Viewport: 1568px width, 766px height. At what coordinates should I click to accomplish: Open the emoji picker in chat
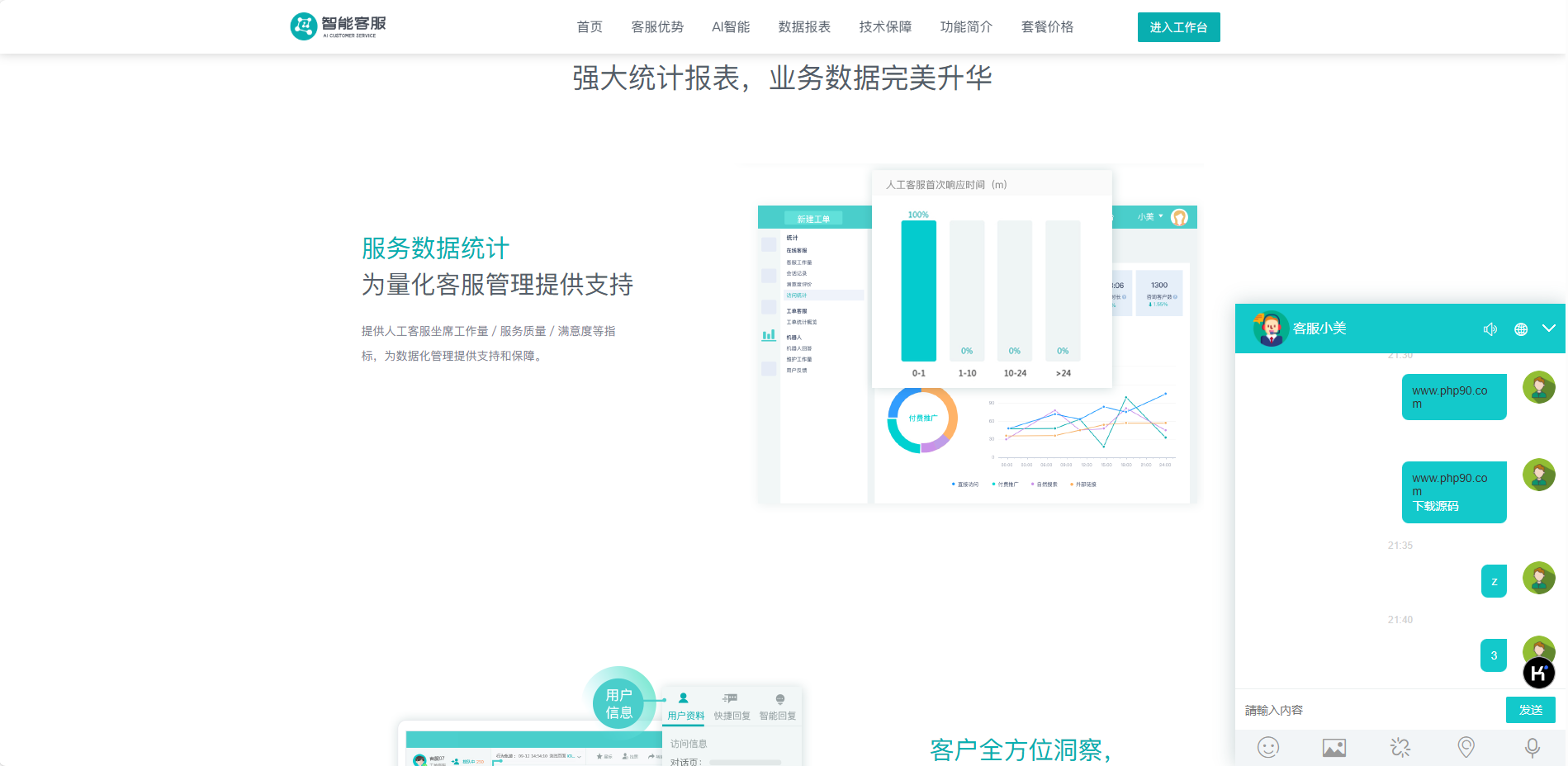coord(1267,748)
